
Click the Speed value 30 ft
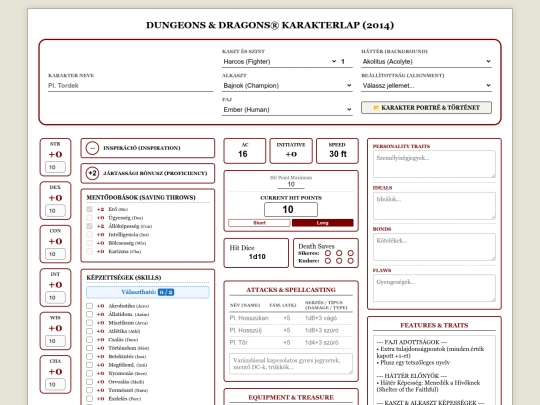[x=338, y=154]
